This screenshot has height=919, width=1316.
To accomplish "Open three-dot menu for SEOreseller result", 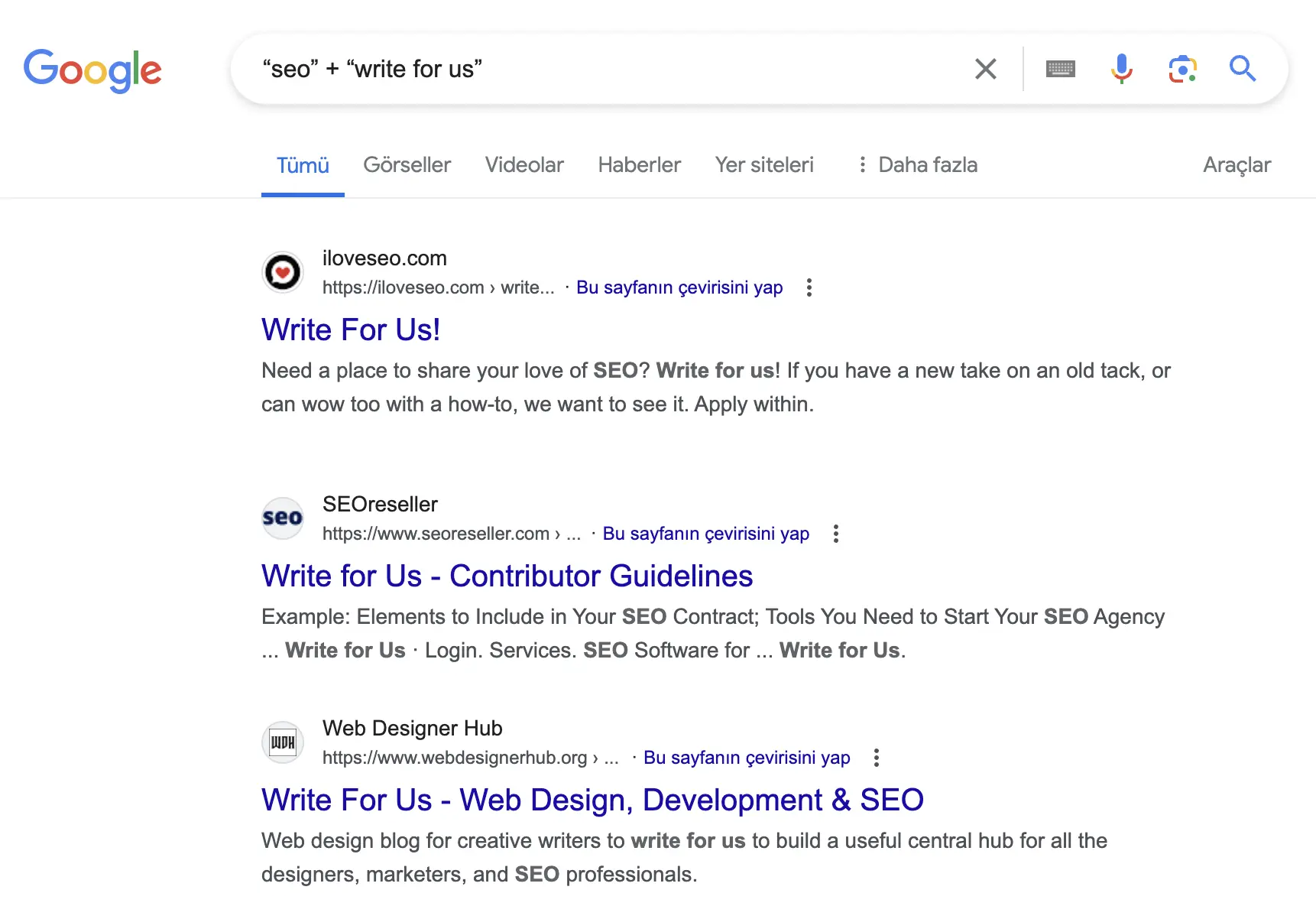I will (x=836, y=534).
